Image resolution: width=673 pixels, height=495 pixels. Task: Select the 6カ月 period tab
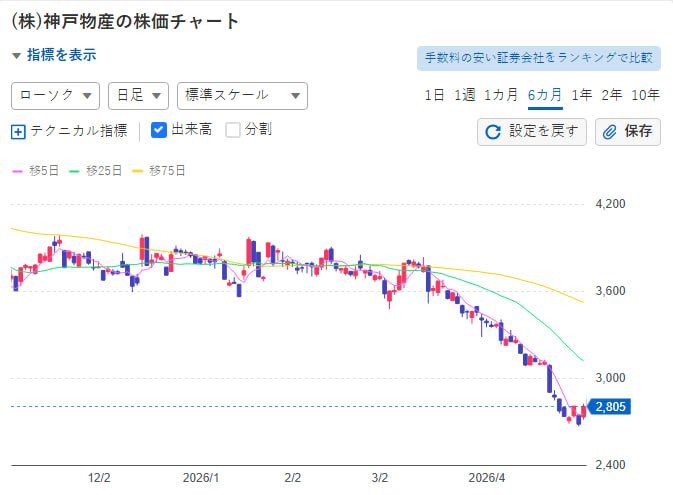[x=545, y=95]
